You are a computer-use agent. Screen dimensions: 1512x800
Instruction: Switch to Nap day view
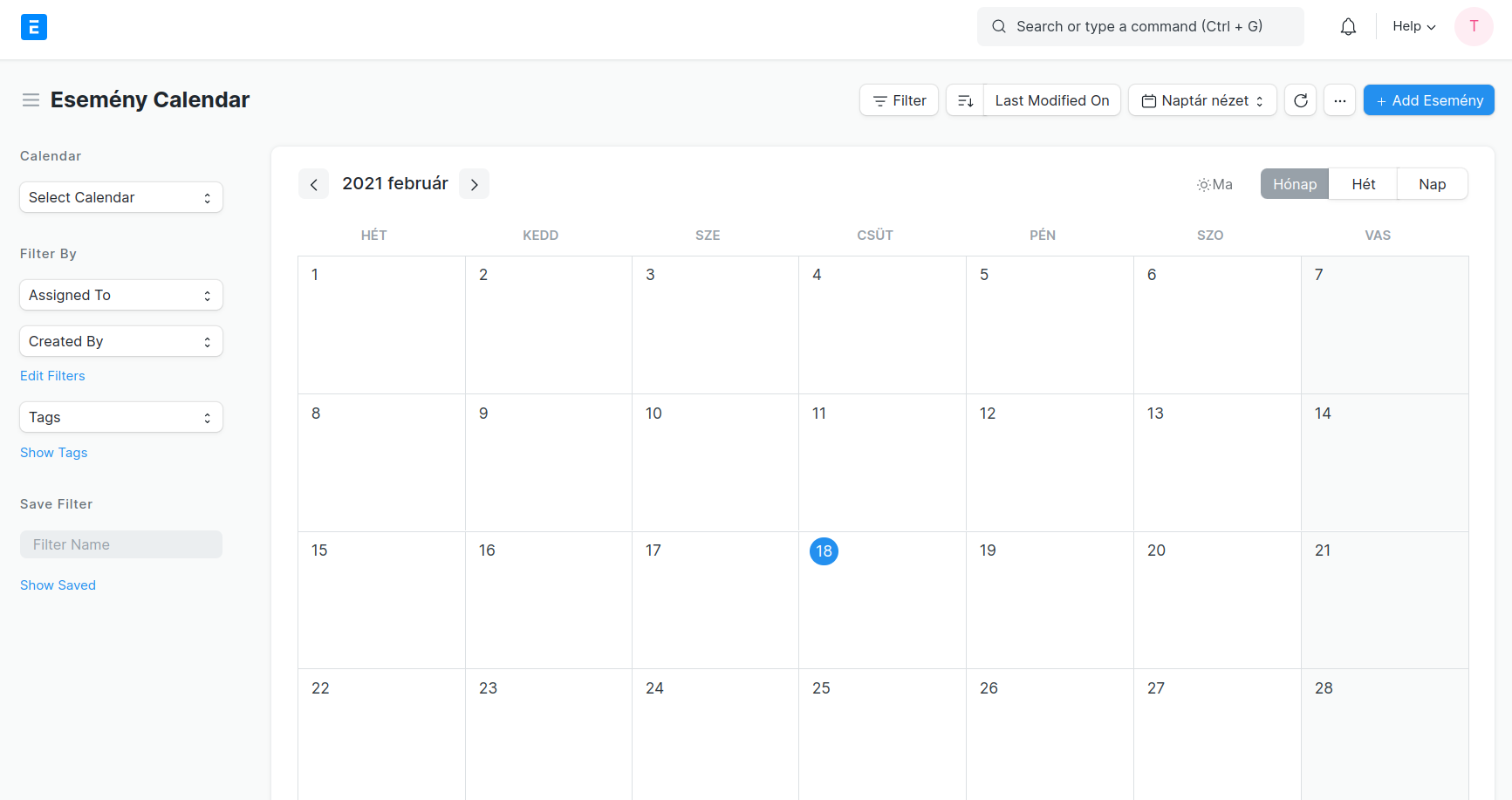(x=1432, y=184)
